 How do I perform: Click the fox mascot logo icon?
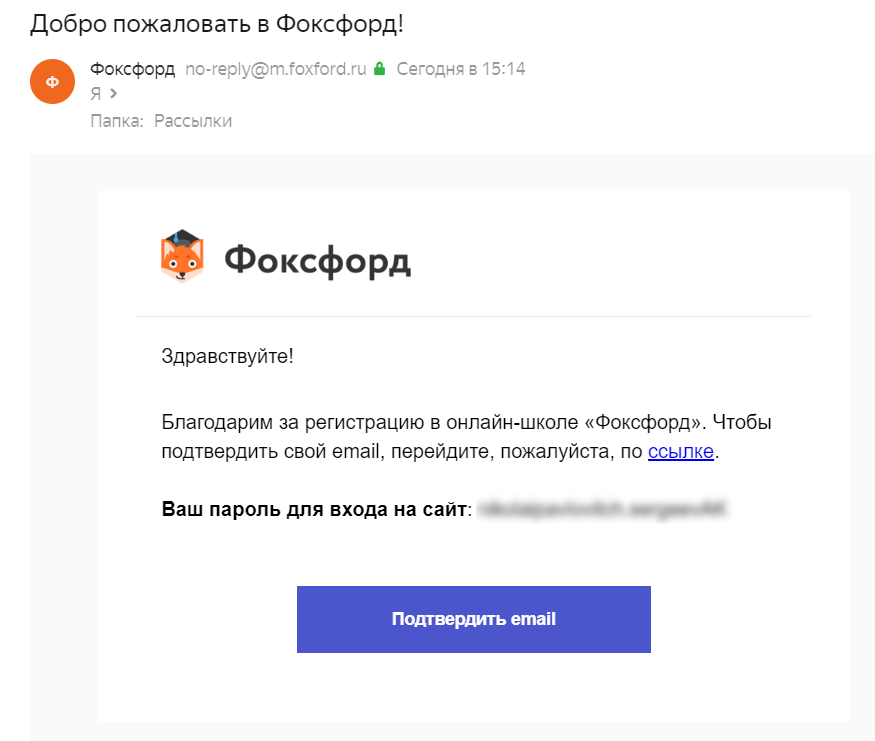182,257
